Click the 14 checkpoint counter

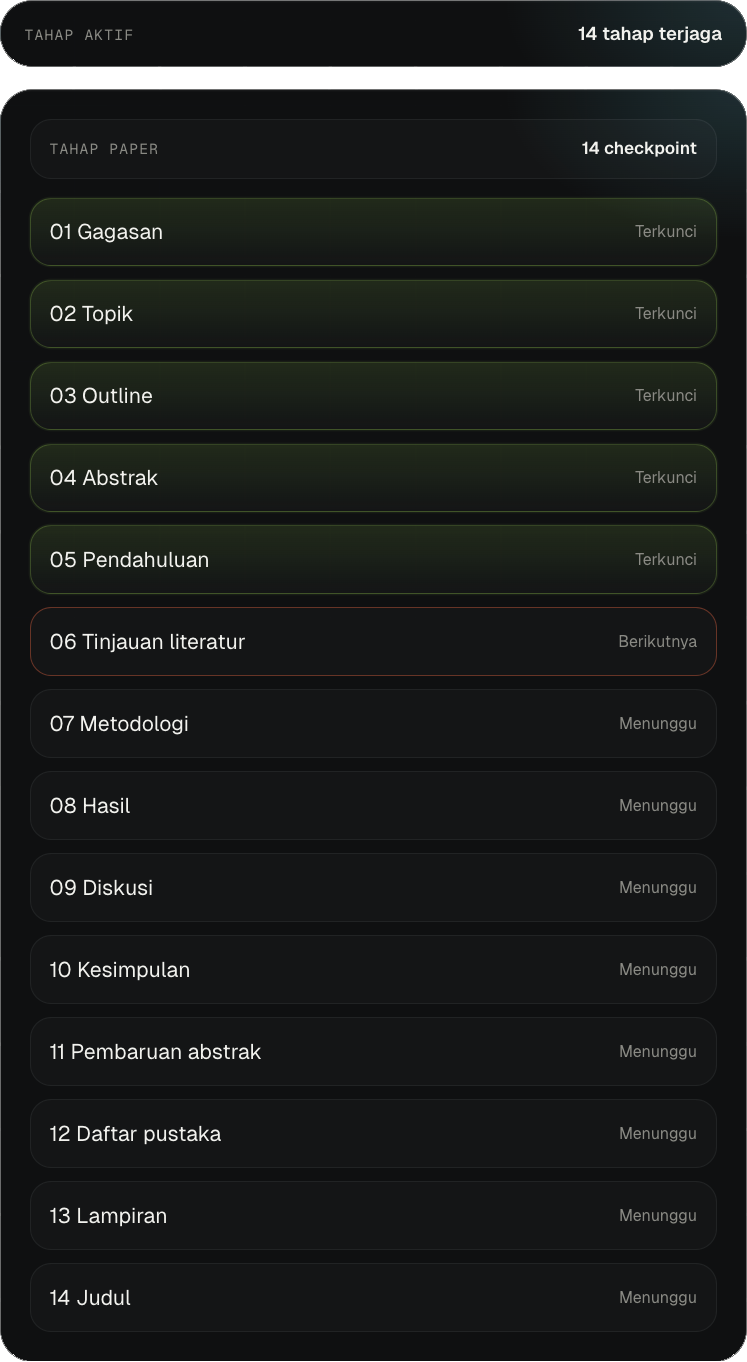639,148
